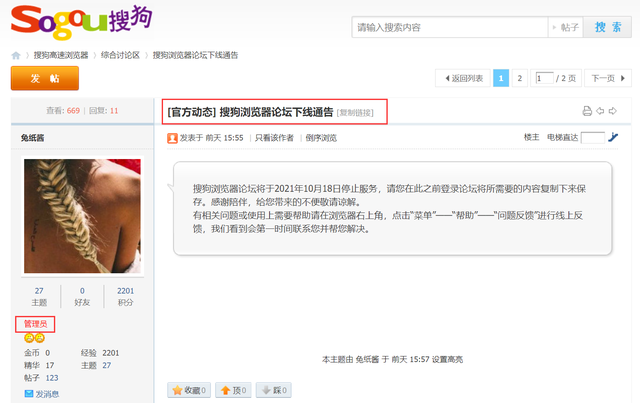Open the author's braided hair avatar
This screenshot has width=640, height=403.
[82, 216]
